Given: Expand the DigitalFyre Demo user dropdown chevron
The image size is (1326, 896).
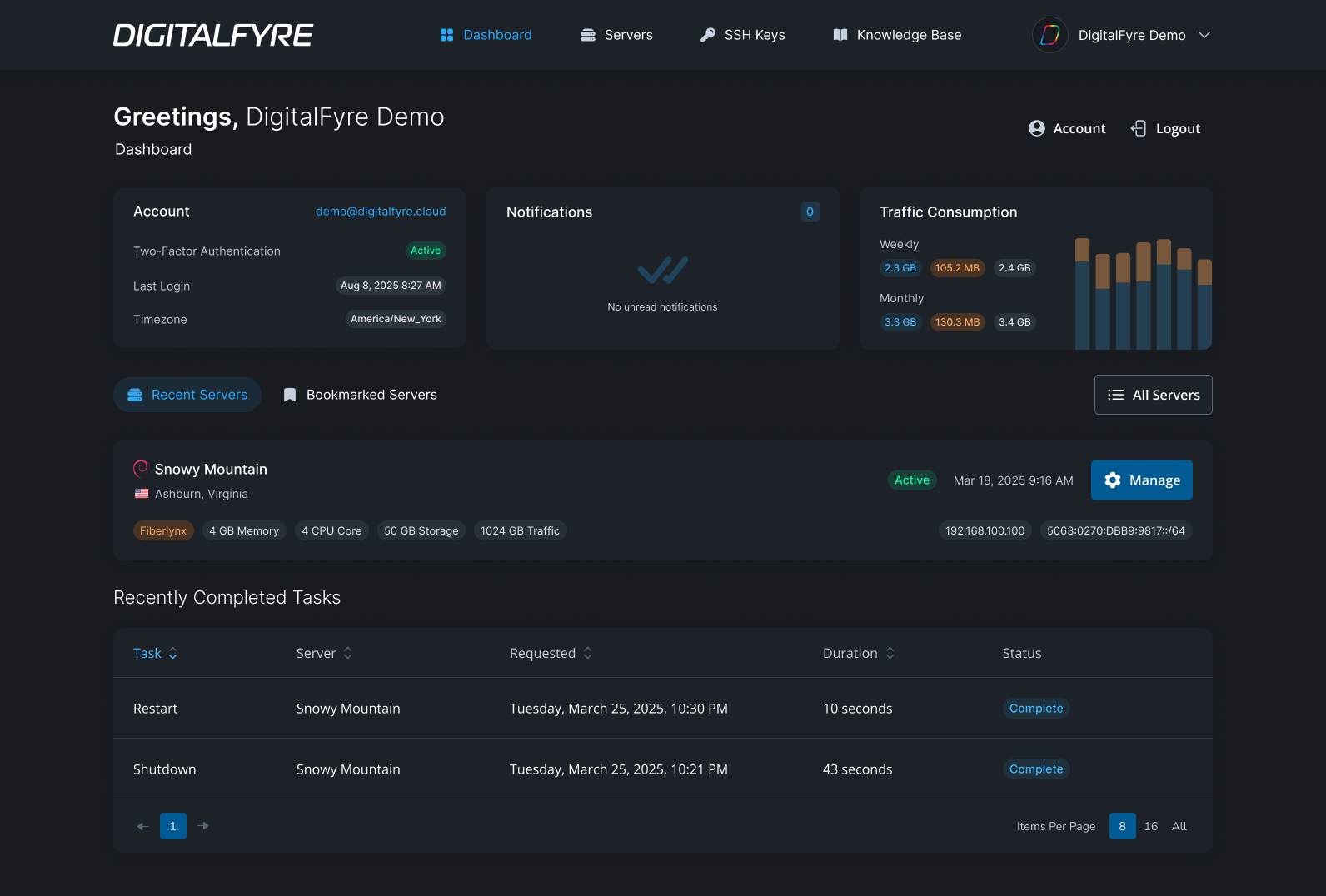Looking at the screenshot, I should (1204, 35).
